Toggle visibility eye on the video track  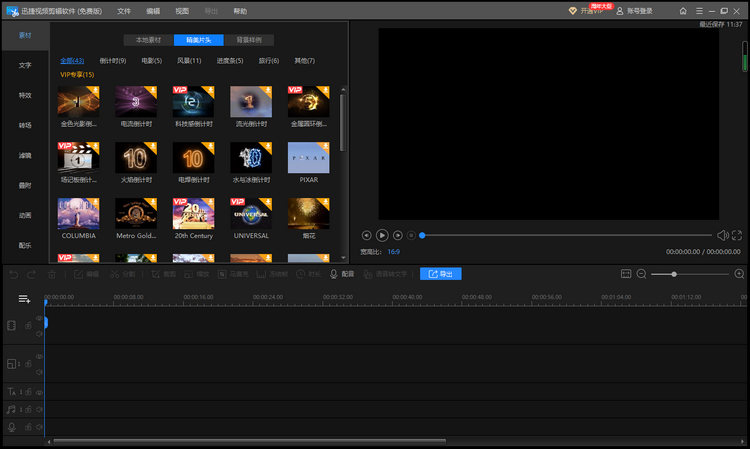[39, 318]
